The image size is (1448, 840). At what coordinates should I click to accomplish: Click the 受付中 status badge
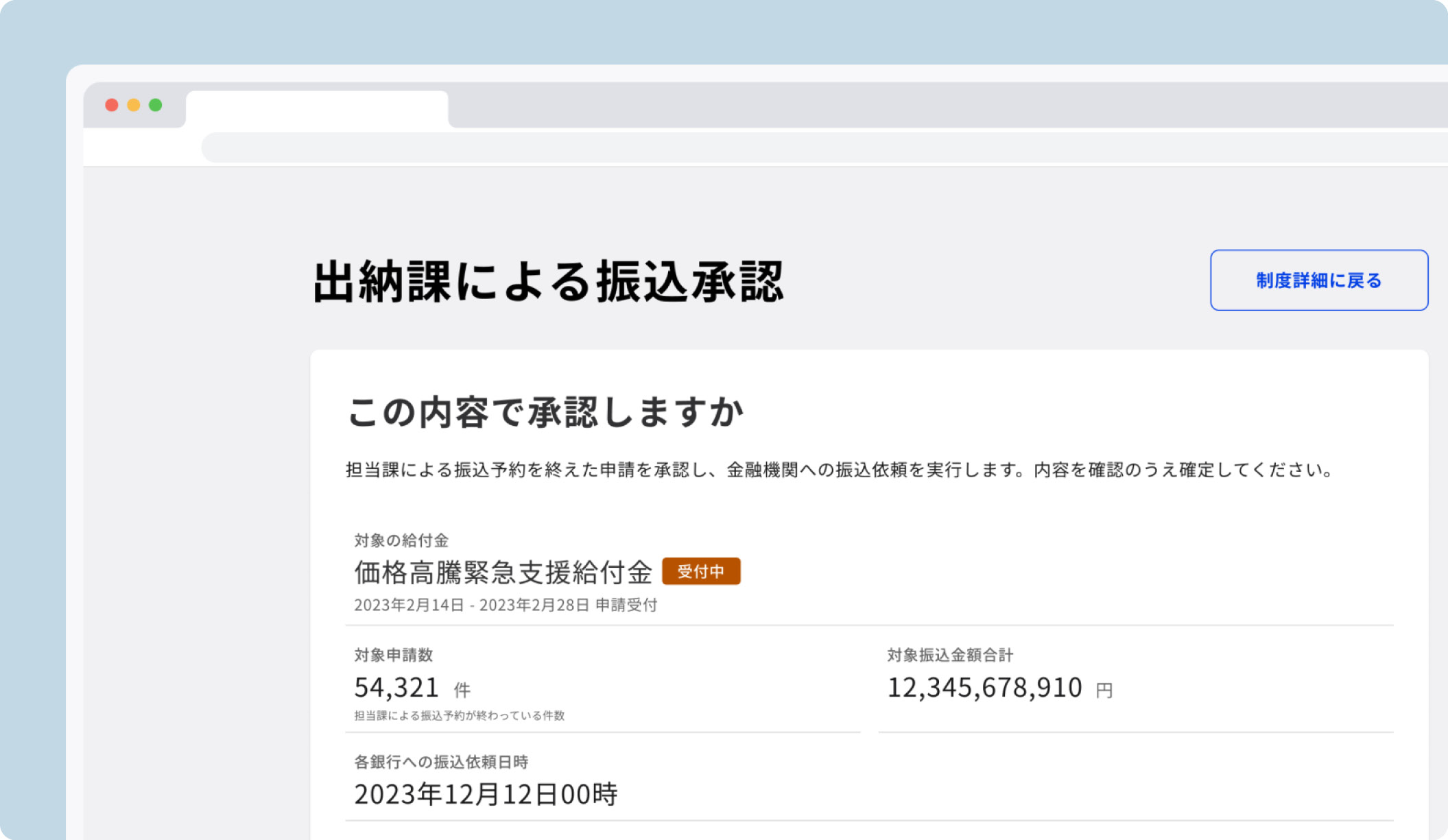click(701, 571)
